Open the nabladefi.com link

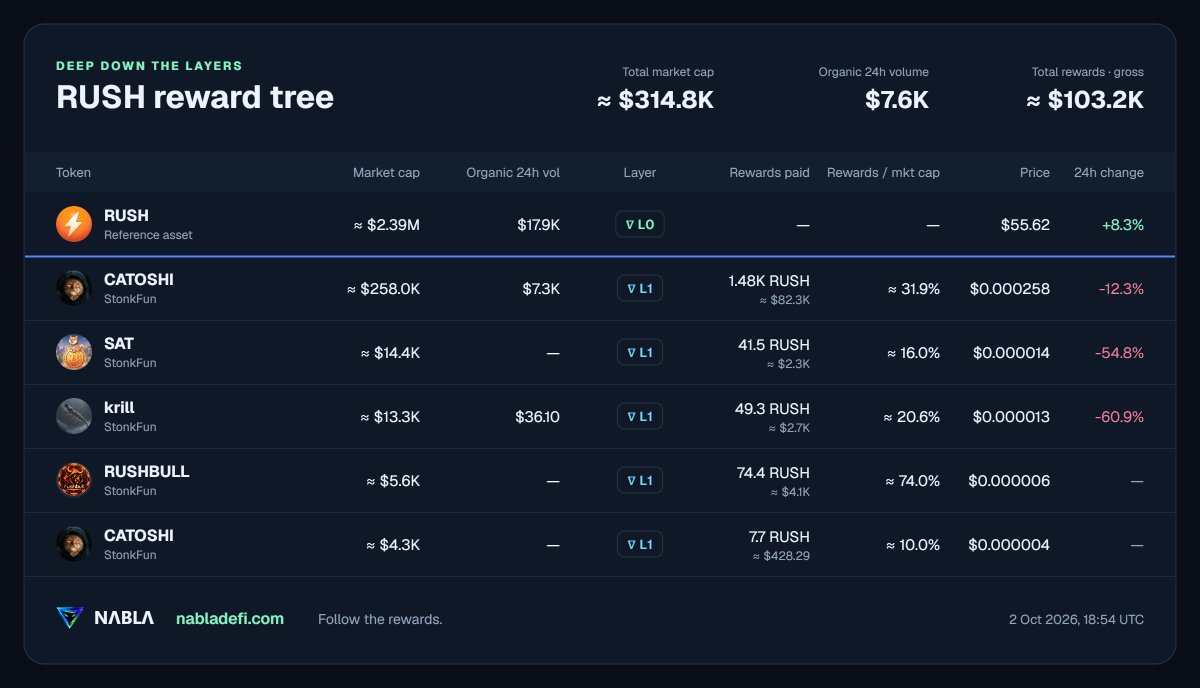click(x=230, y=619)
